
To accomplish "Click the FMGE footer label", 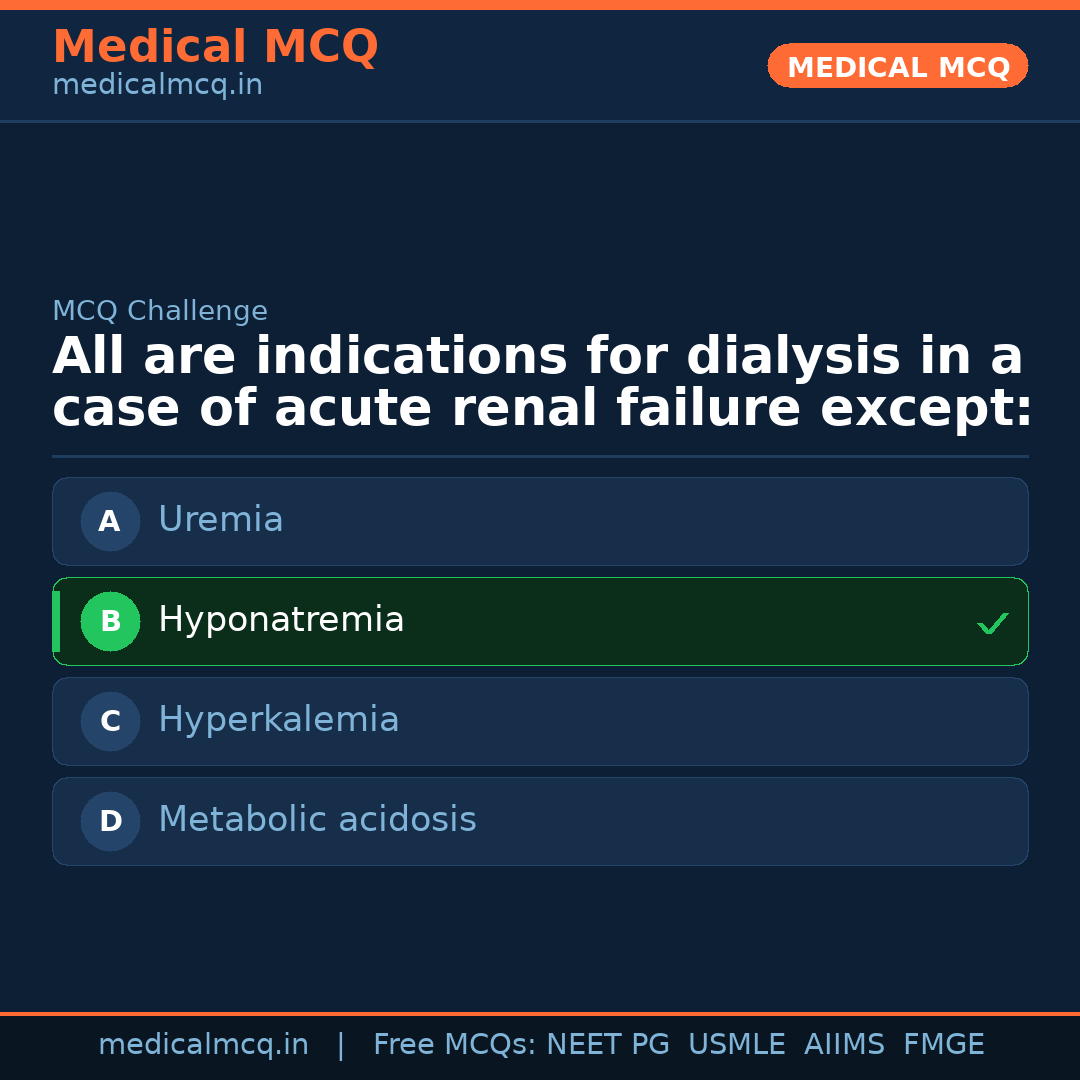I will pos(944,1045).
